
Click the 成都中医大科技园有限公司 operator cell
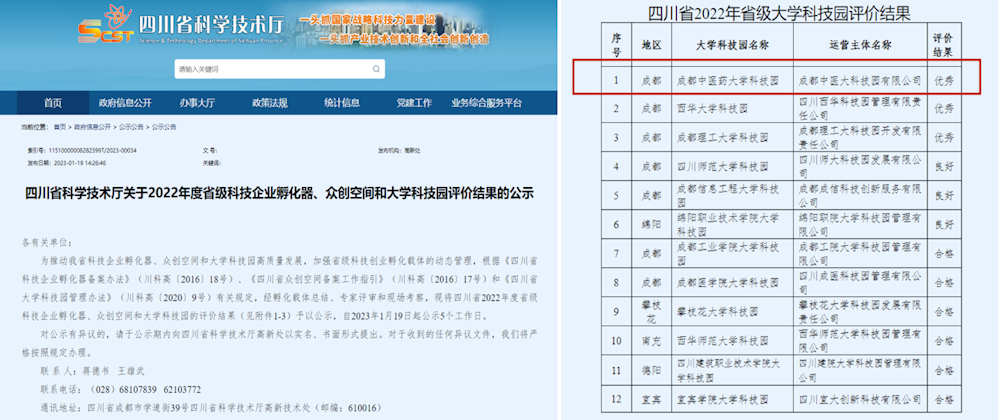click(860, 78)
